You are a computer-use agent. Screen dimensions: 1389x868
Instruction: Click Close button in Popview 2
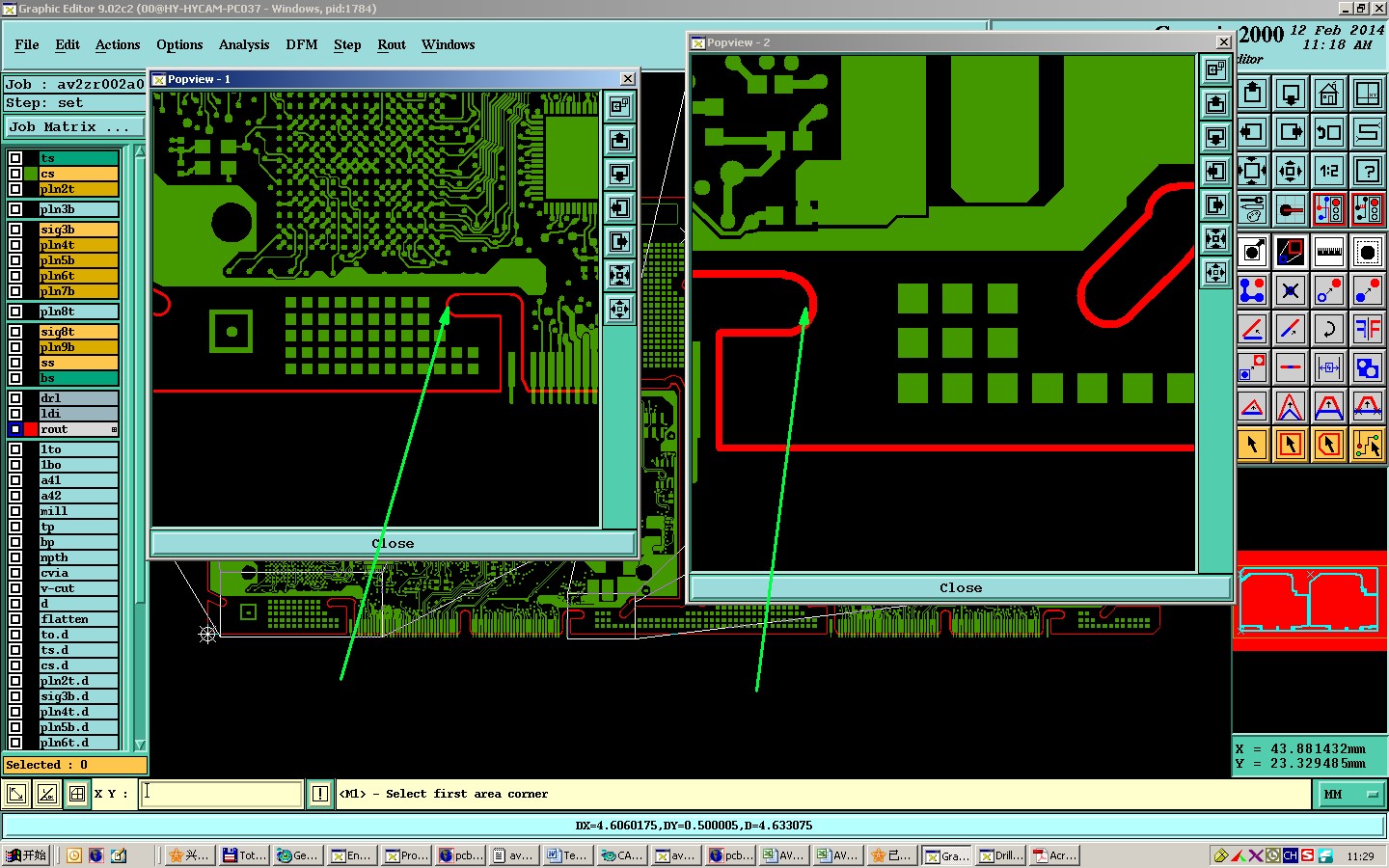tap(961, 587)
